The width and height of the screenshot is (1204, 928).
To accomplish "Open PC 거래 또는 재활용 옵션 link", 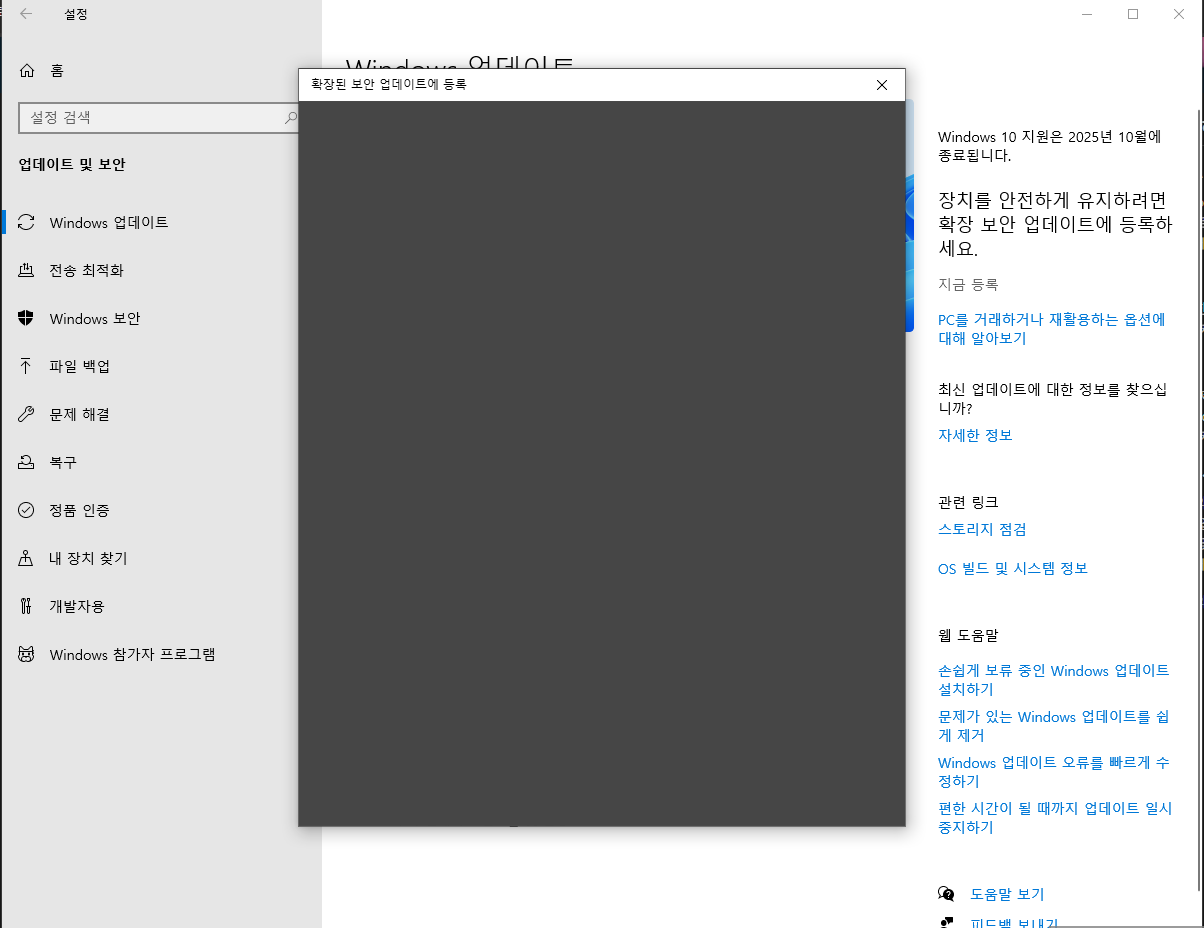I will (x=1052, y=329).
